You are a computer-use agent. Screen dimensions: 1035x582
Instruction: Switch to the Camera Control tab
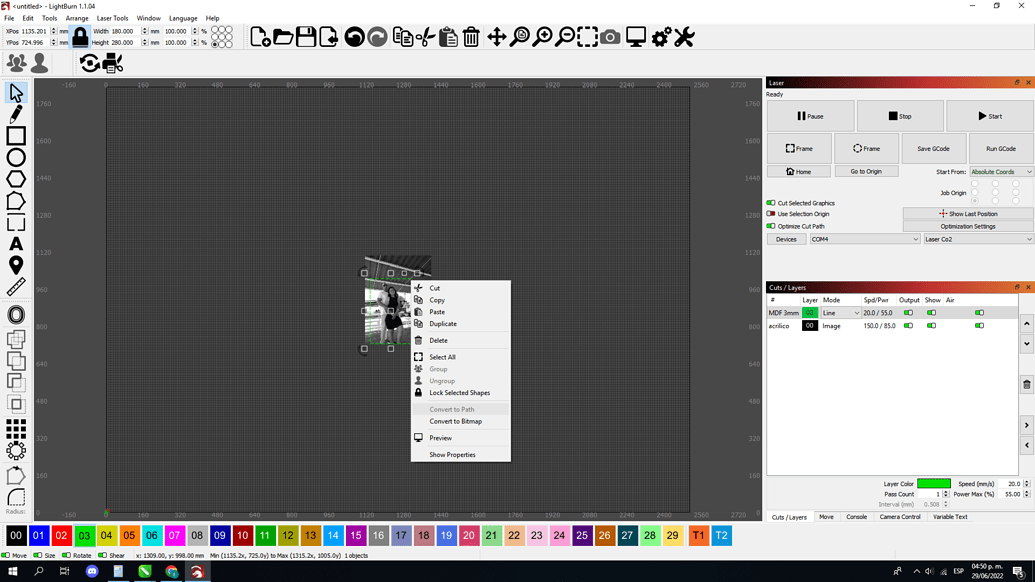pyautogui.click(x=899, y=517)
